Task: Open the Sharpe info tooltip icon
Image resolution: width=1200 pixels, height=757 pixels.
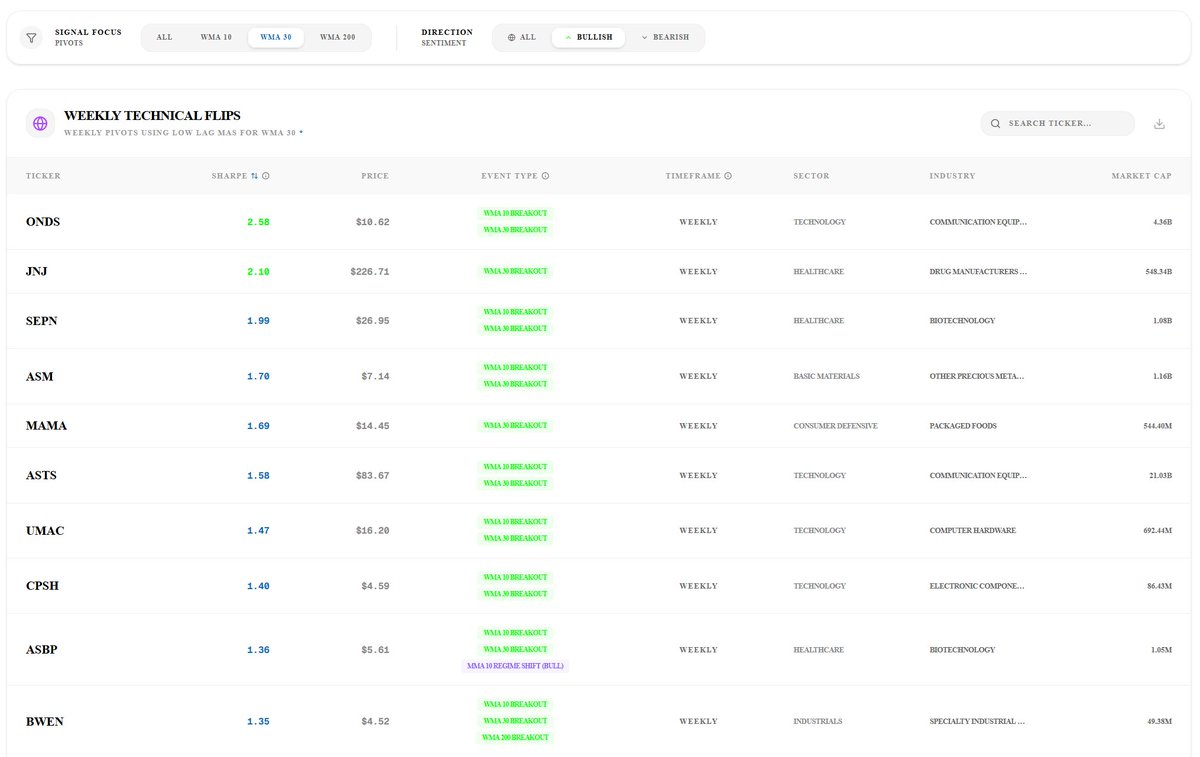Action: click(266, 176)
